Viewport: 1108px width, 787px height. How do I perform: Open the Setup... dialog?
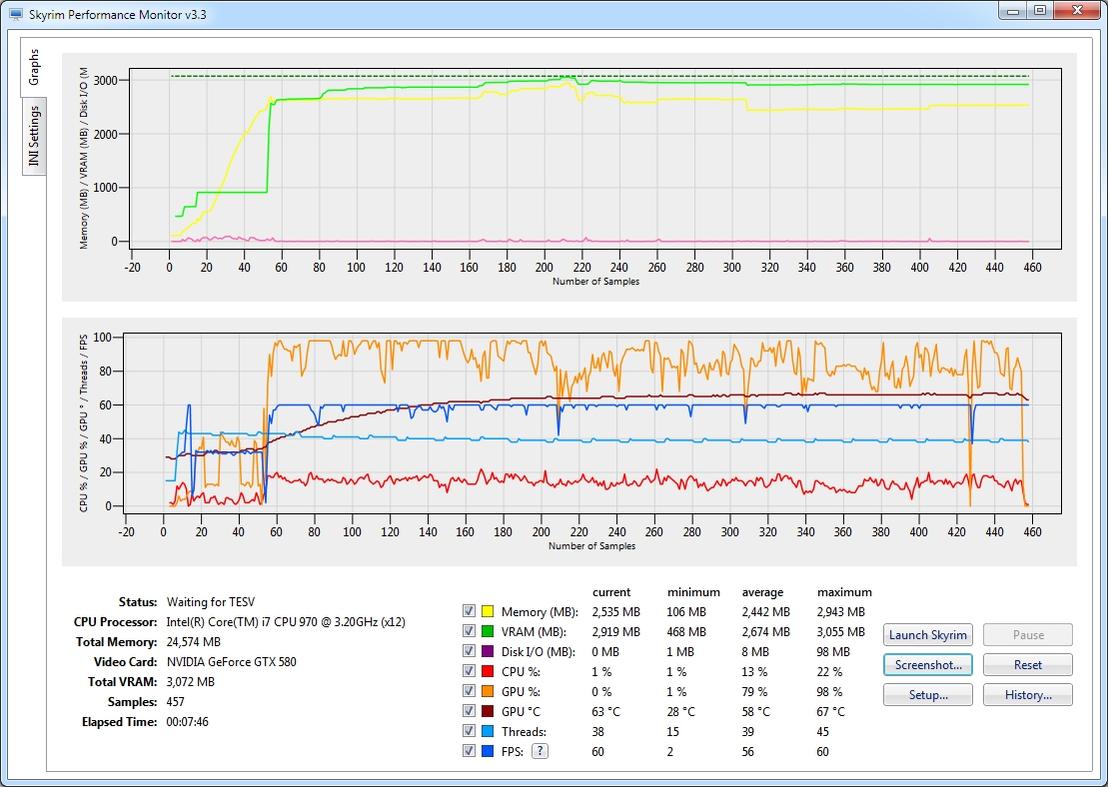[x=927, y=694]
